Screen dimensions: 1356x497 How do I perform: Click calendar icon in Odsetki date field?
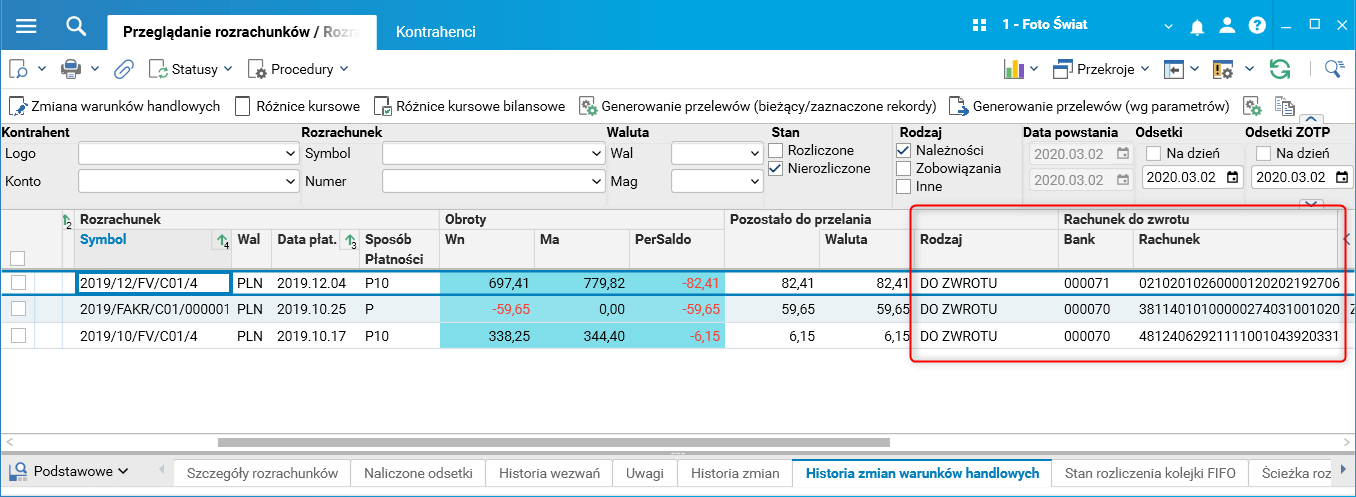tap(1232, 177)
